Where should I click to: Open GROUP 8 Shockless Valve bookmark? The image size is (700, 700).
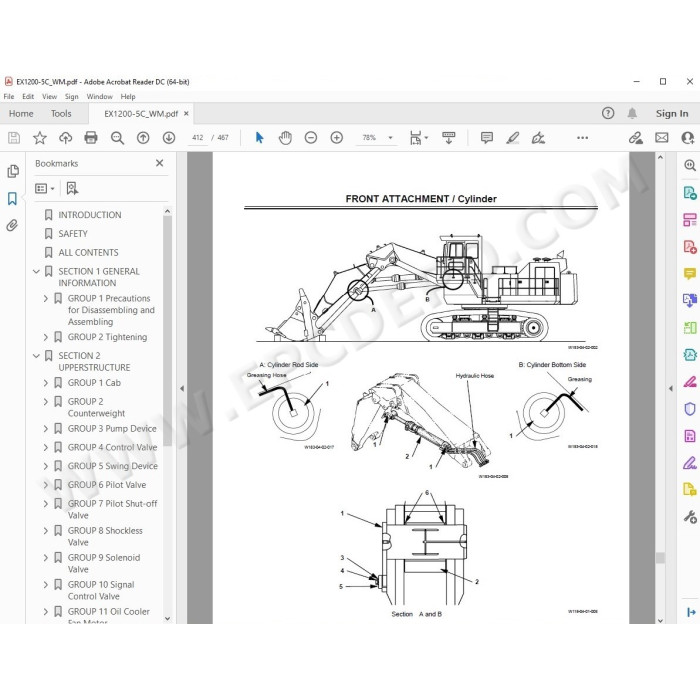coord(105,536)
